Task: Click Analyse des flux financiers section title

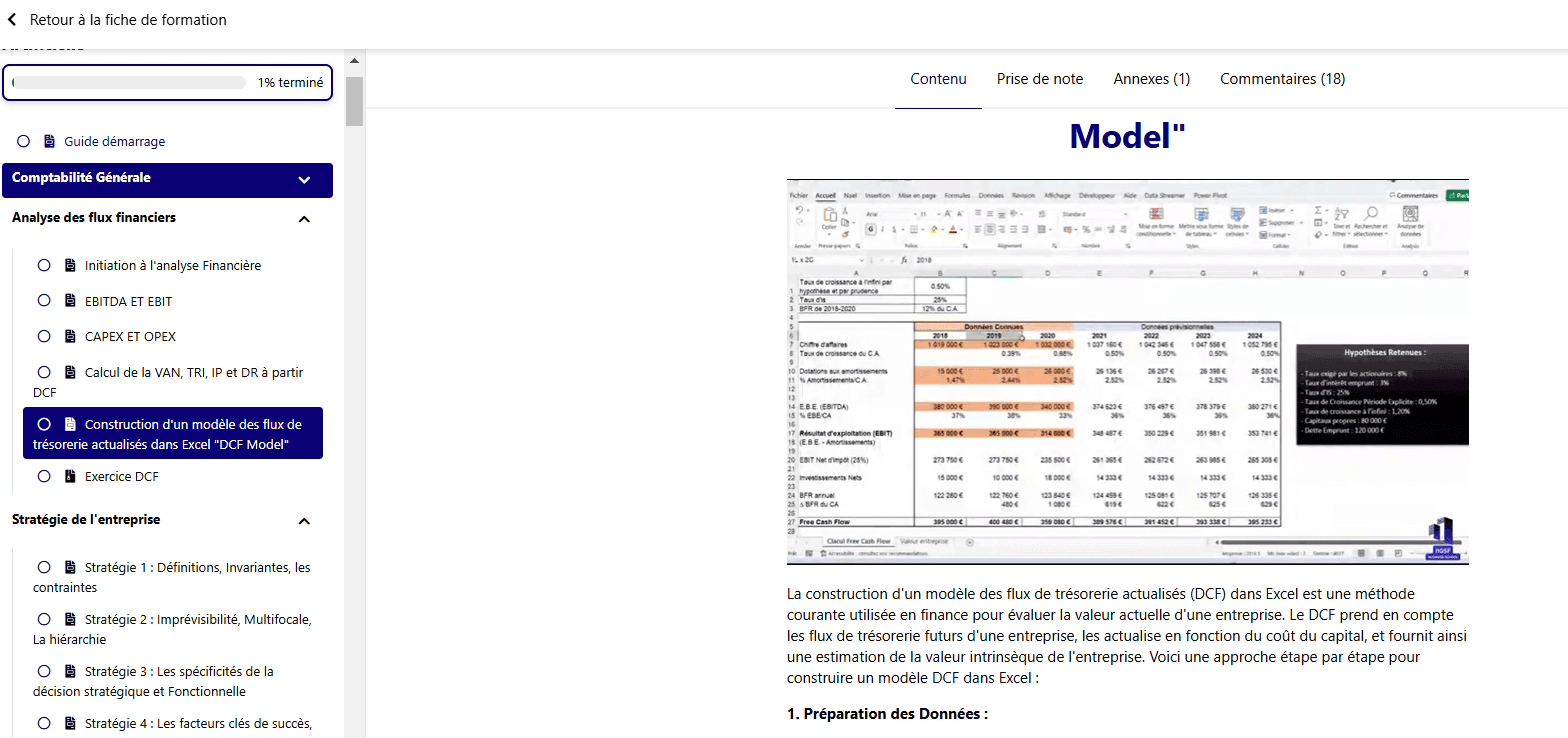Action: (x=94, y=217)
